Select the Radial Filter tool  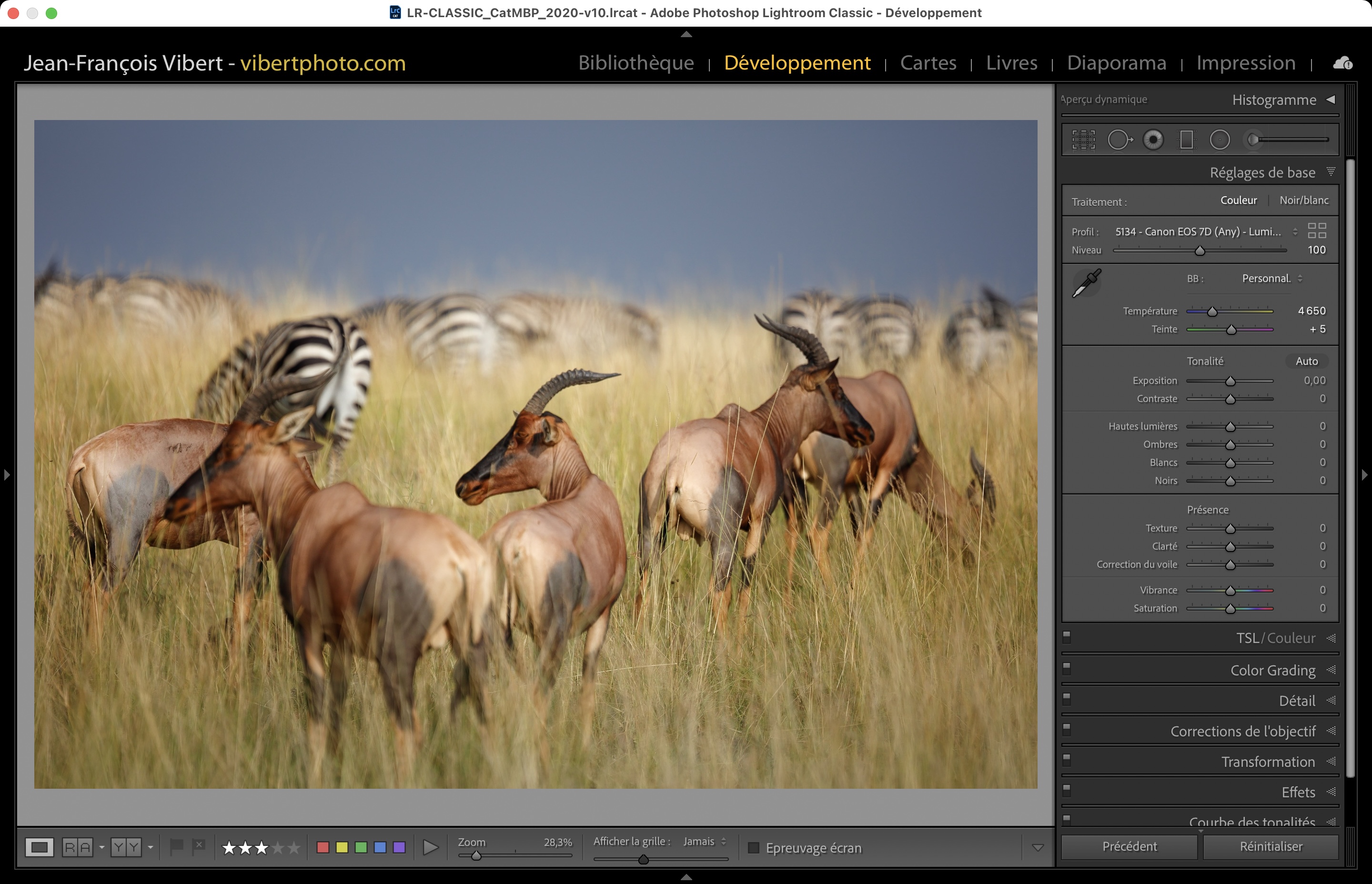coord(1220,140)
